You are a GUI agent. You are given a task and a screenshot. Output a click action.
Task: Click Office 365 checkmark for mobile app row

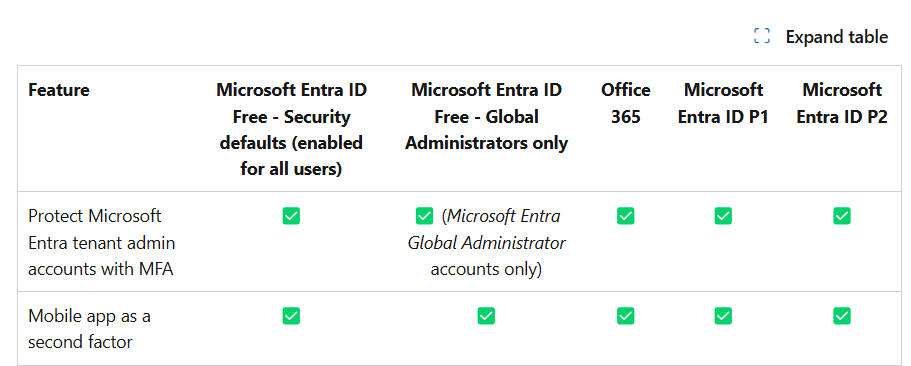[626, 316]
